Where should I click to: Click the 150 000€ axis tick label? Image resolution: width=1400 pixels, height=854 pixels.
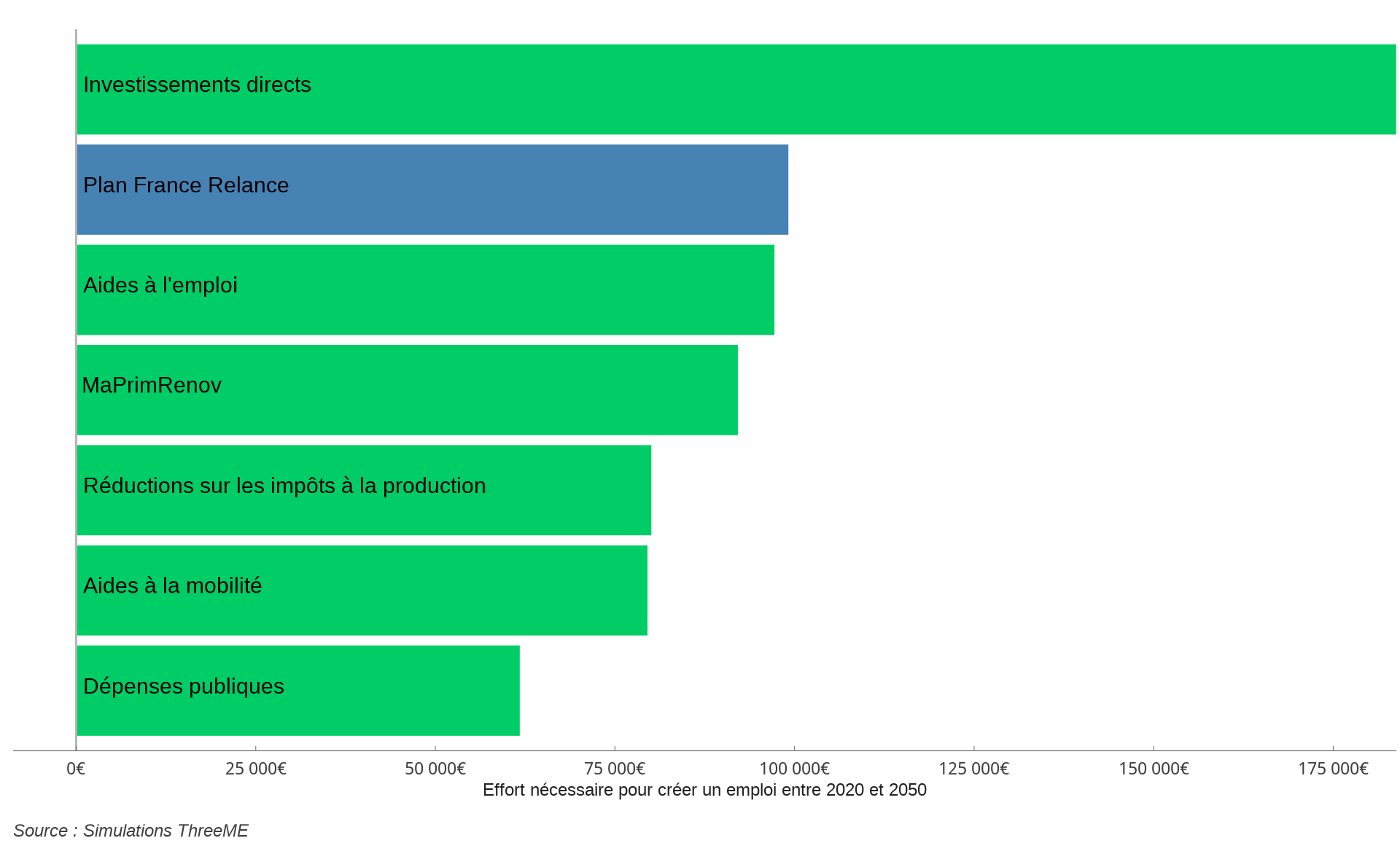[x=1154, y=769]
